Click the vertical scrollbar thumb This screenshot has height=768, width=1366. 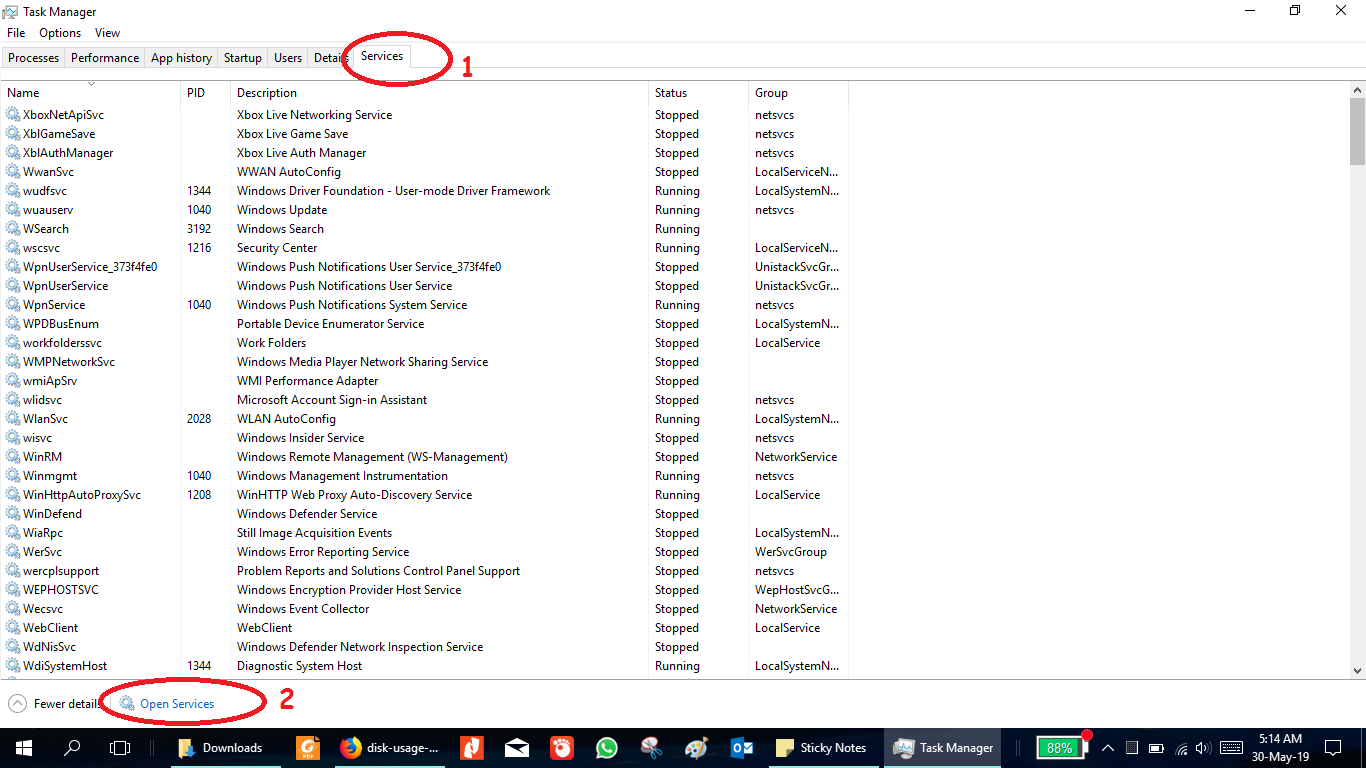(x=1357, y=131)
